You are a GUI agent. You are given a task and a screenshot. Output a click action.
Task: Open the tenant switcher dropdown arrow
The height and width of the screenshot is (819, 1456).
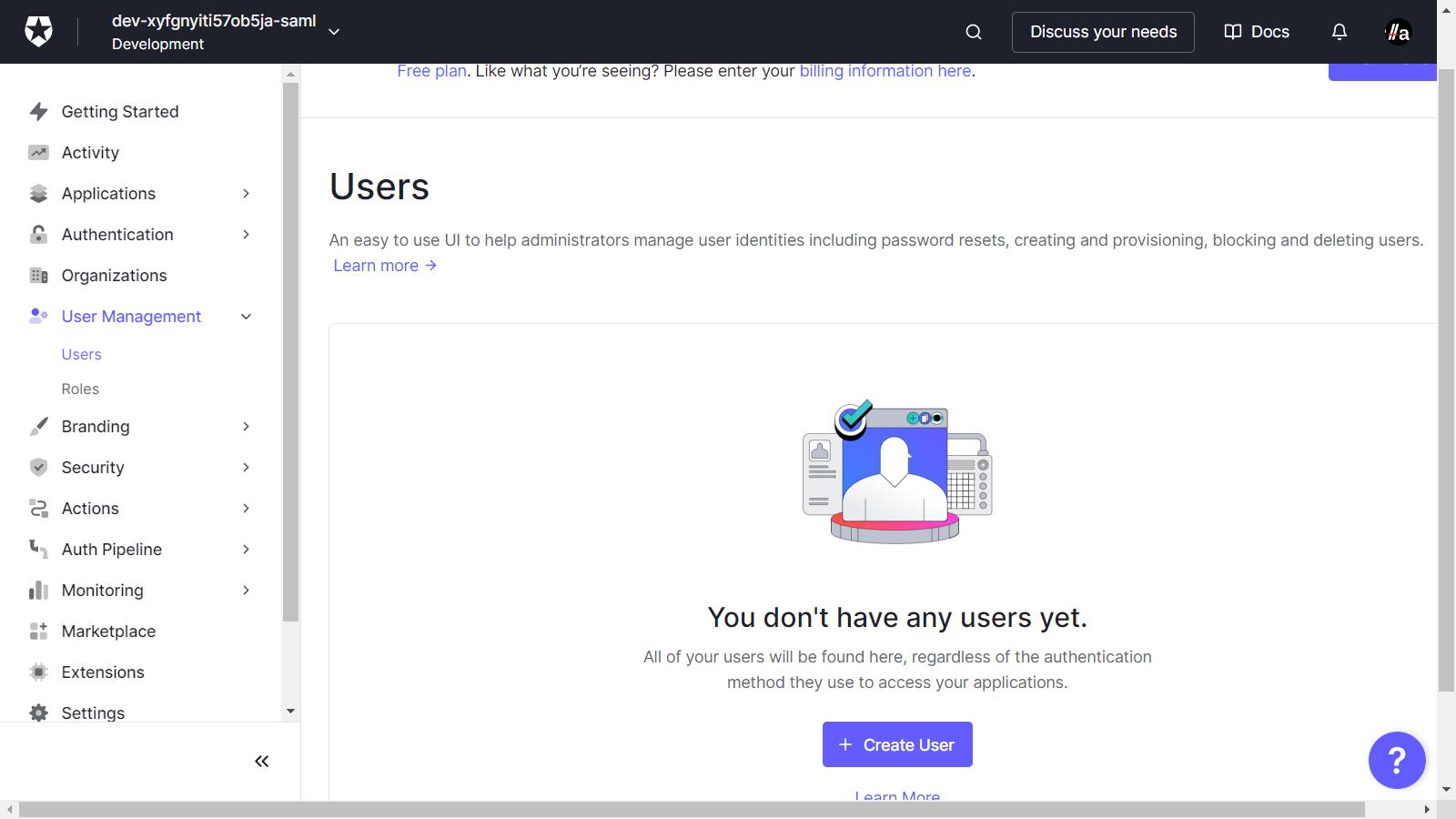point(334,32)
